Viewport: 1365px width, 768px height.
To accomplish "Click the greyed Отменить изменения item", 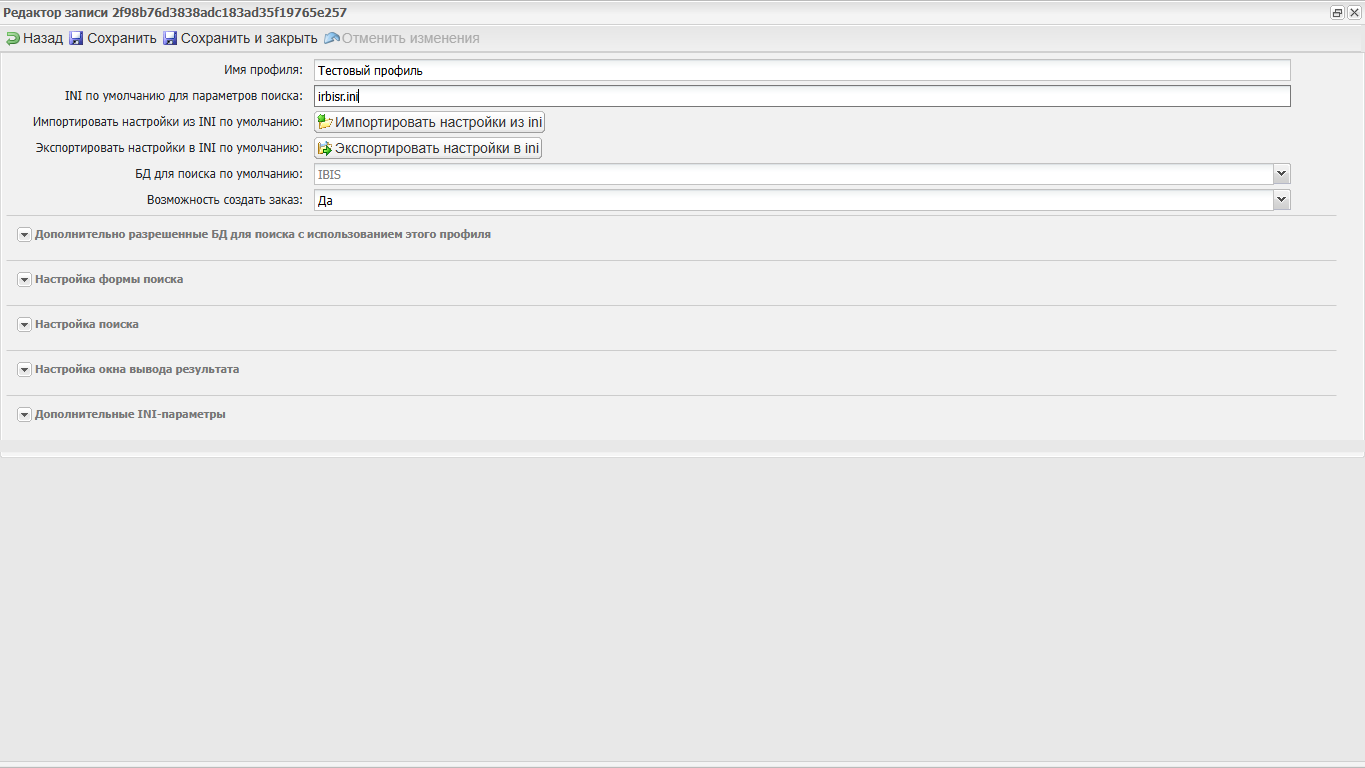I will (402, 39).
